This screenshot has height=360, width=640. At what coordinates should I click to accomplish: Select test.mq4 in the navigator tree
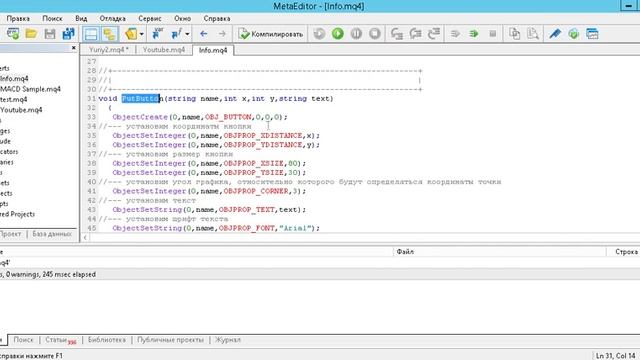click(x=13, y=99)
